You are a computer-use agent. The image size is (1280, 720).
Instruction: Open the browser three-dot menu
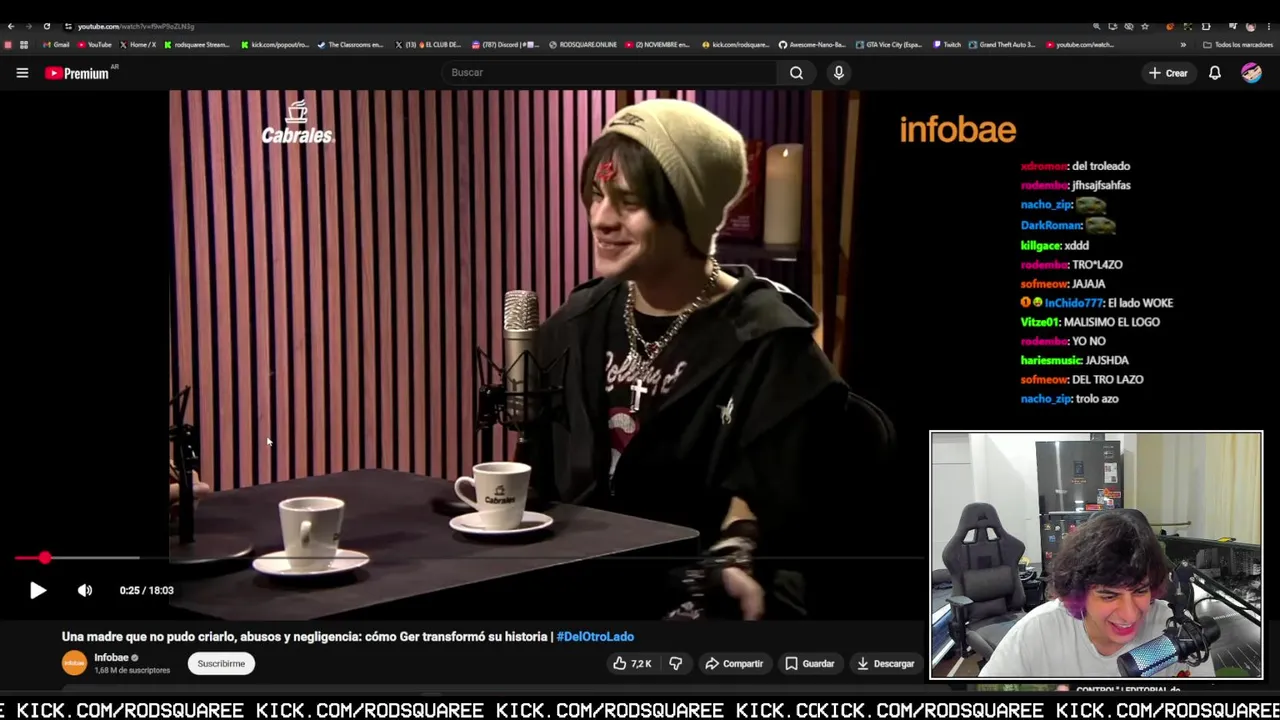click(x=1268, y=26)
